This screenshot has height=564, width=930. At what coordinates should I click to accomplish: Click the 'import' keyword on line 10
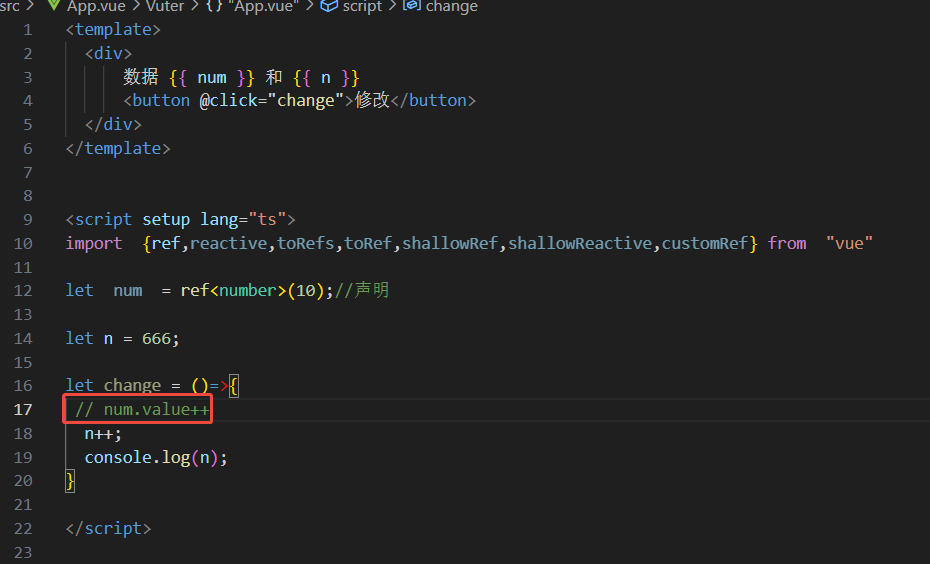pyautogui.click(x=94, y=243)
